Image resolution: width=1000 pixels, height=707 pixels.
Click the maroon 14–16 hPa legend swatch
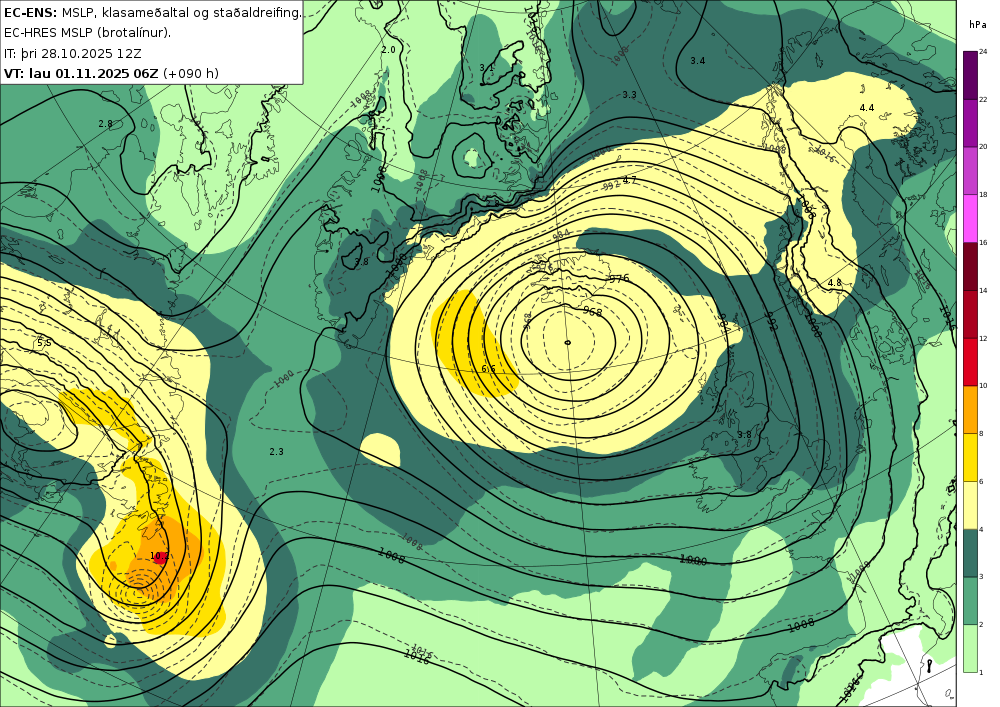pyautogui.click(x=970, y=266)
